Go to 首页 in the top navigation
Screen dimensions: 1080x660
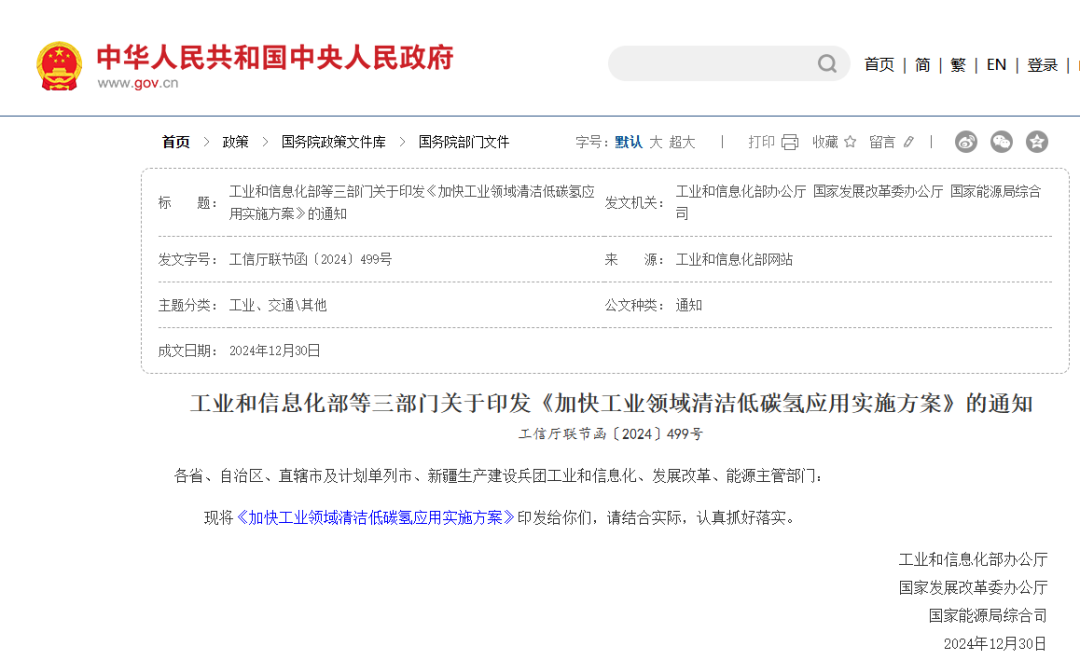pyautogui.click(x=879, y=65)
